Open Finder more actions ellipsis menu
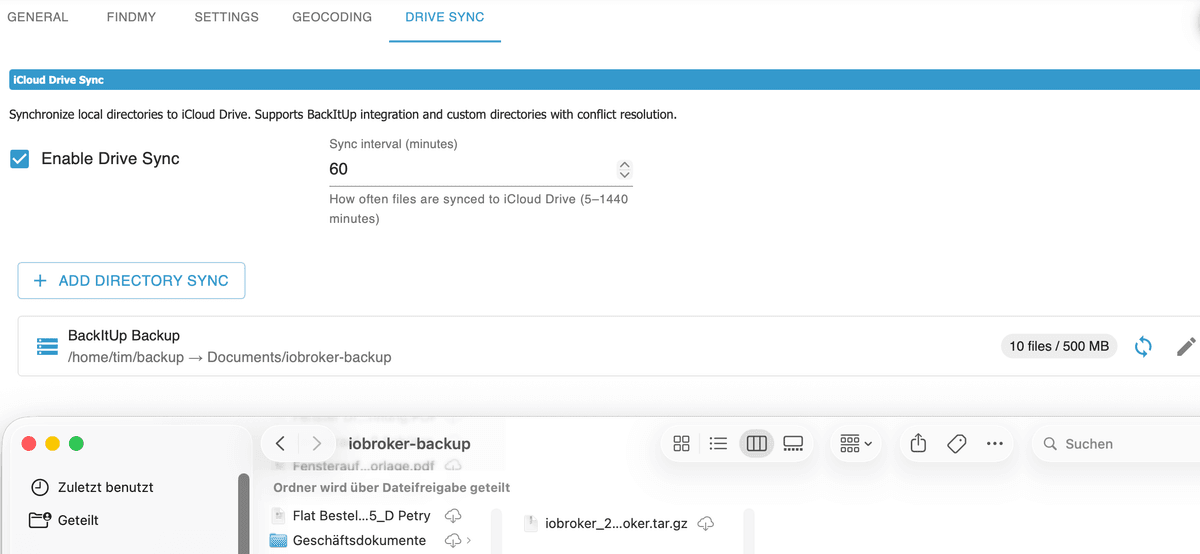 994,443
